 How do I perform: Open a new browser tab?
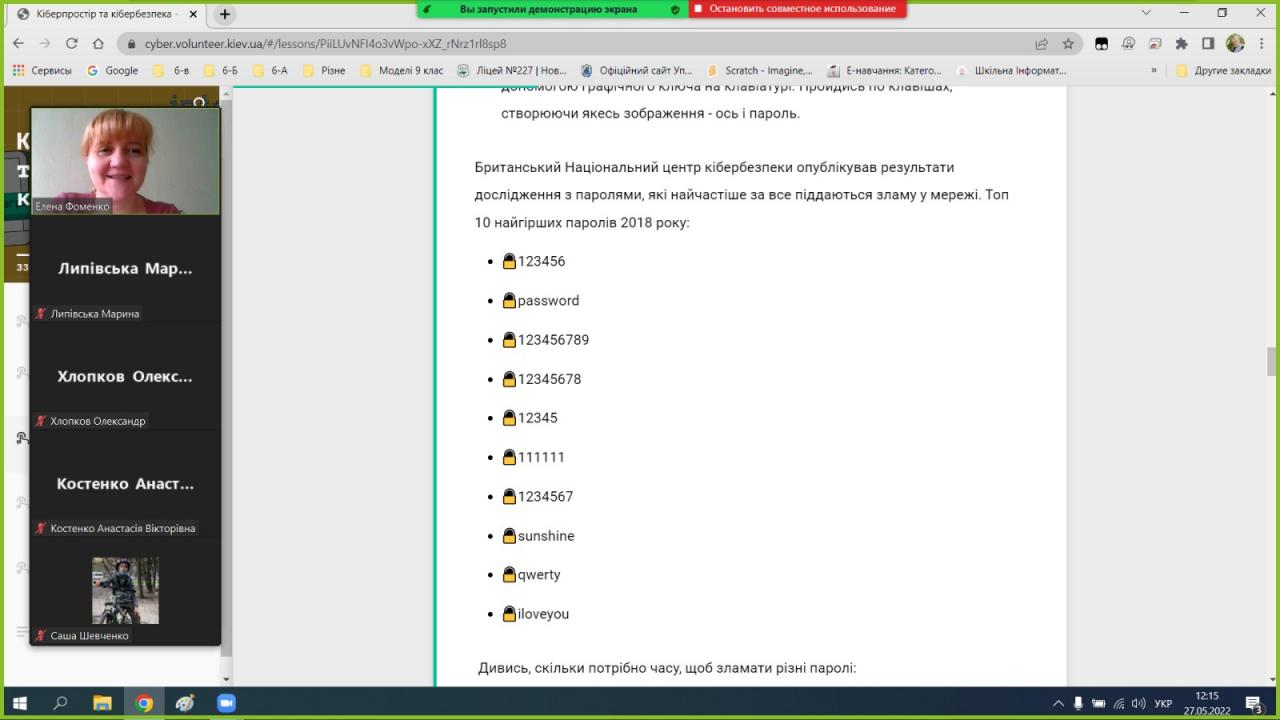coord(225,14)
